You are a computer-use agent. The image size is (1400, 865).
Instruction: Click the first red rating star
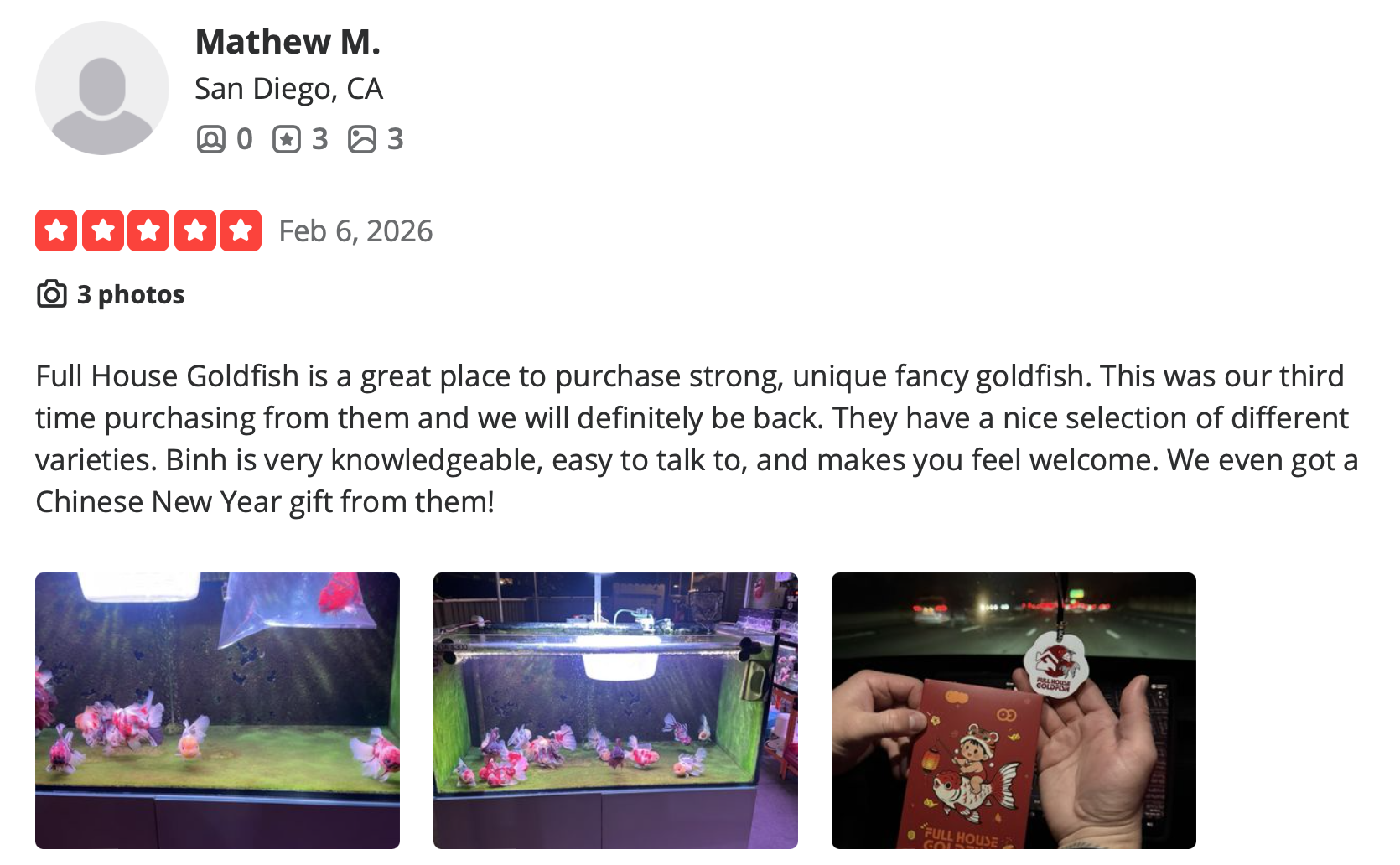pos(56,230)
